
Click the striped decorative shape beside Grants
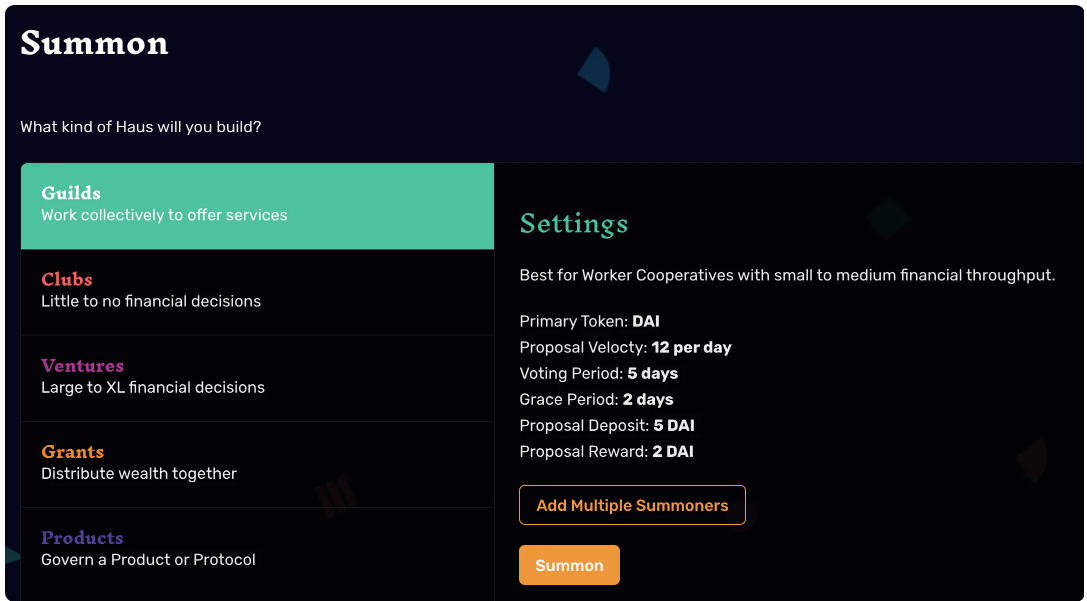(336, 496)
